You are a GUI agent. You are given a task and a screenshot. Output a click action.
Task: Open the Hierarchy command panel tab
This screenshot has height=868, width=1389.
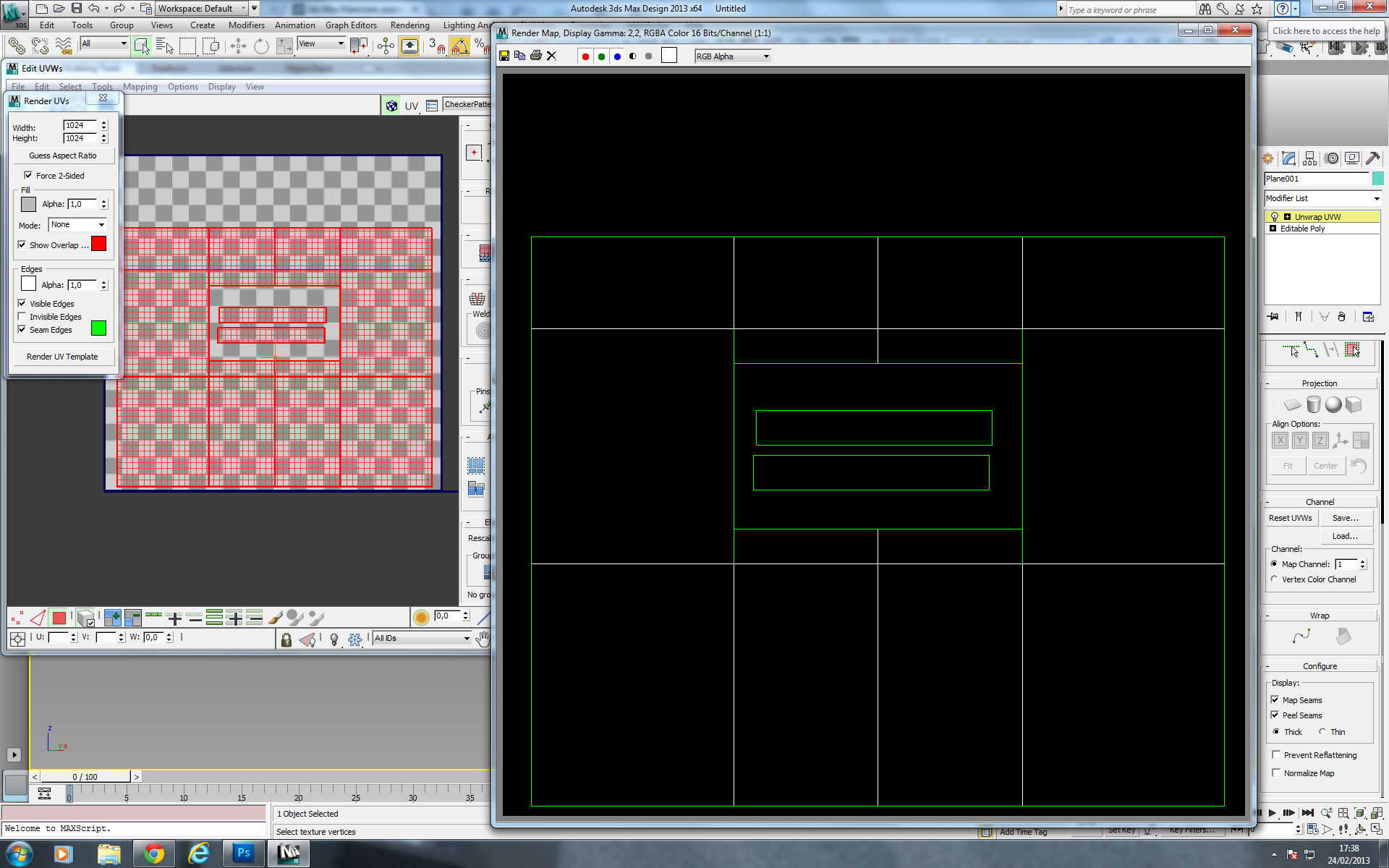1309,158
